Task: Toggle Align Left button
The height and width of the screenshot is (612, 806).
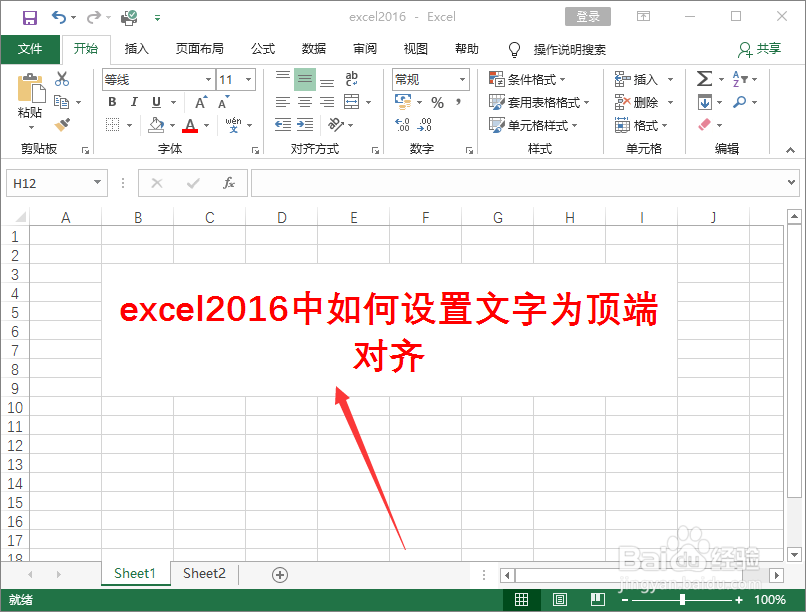Action: (x=283, y=102)
